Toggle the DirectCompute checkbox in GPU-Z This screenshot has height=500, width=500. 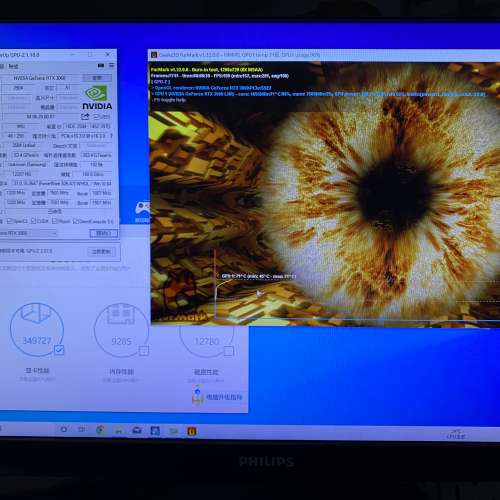76,221
